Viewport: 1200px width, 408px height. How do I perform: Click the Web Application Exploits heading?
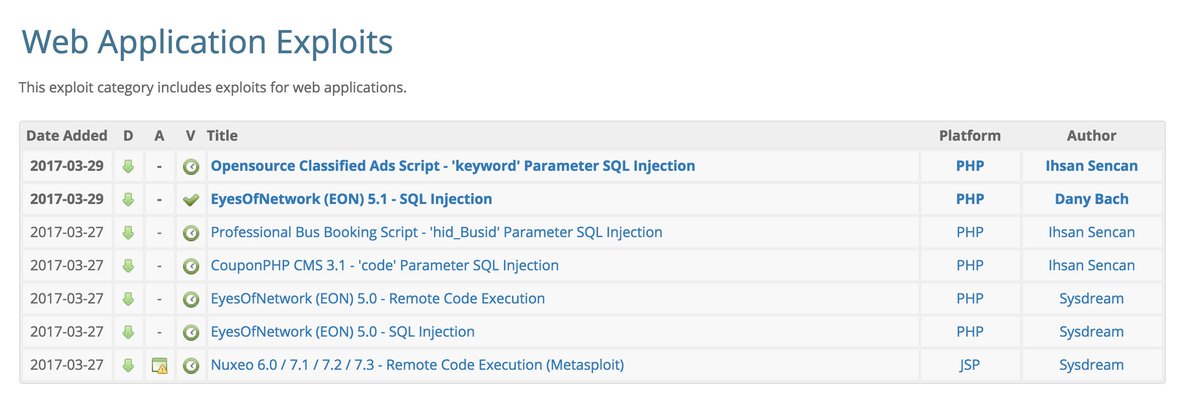point(207,43)
